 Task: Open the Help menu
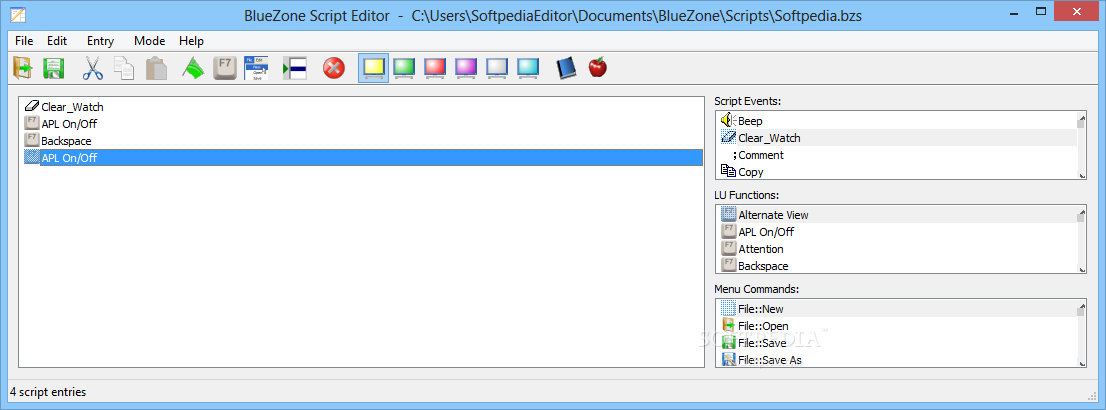click(191, 41)
